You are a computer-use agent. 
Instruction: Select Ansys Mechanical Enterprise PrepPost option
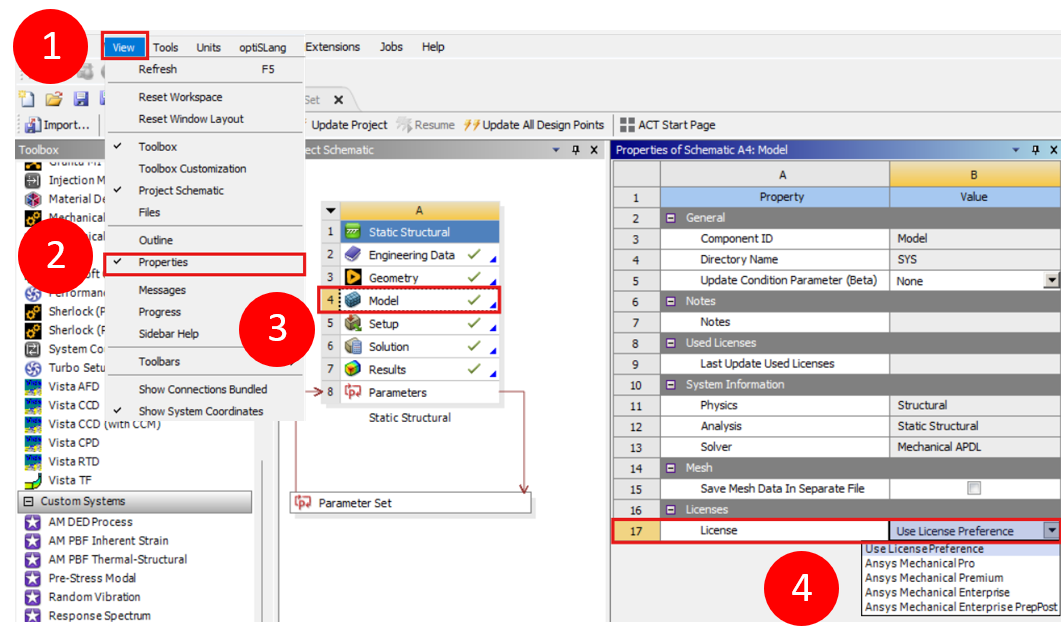point(961,607)
